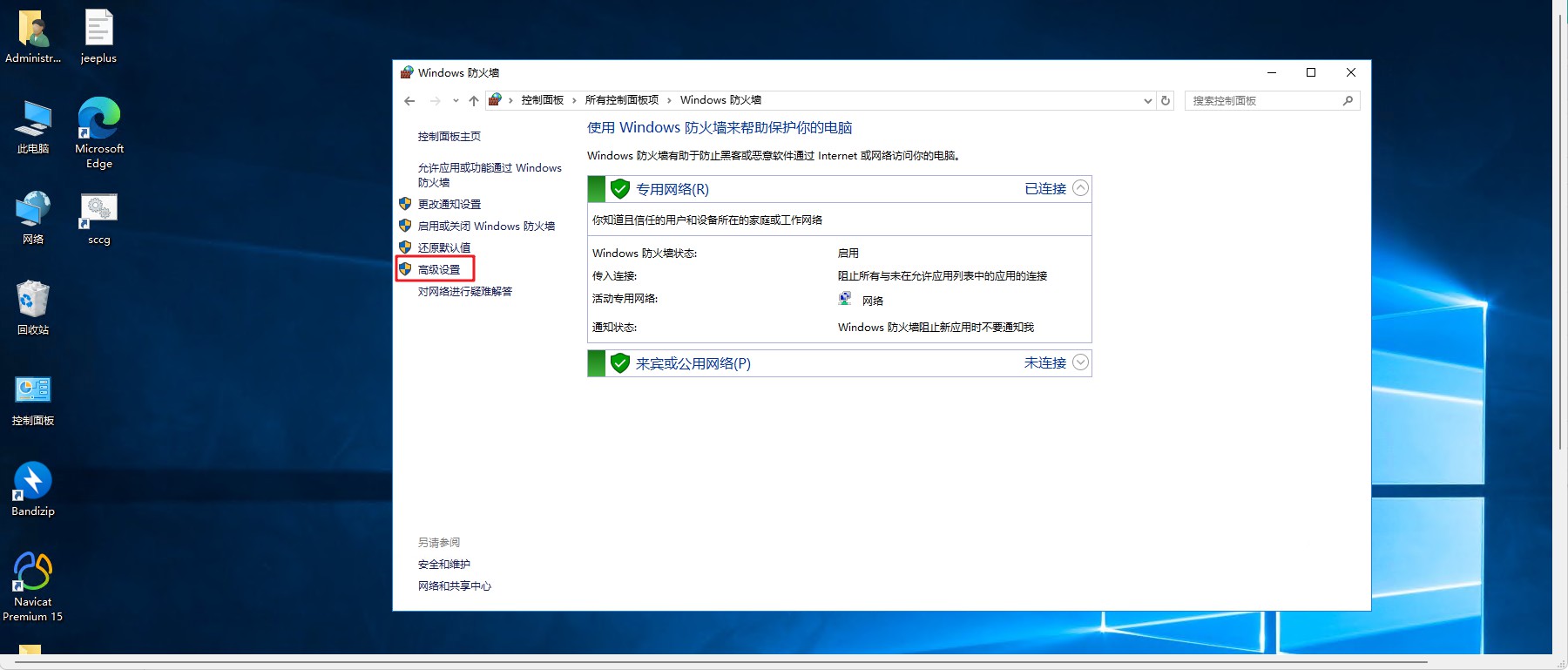This screenshot has height=670, width=1568.
Task: Open 安全和维护 link
Action: coord(444,565)
